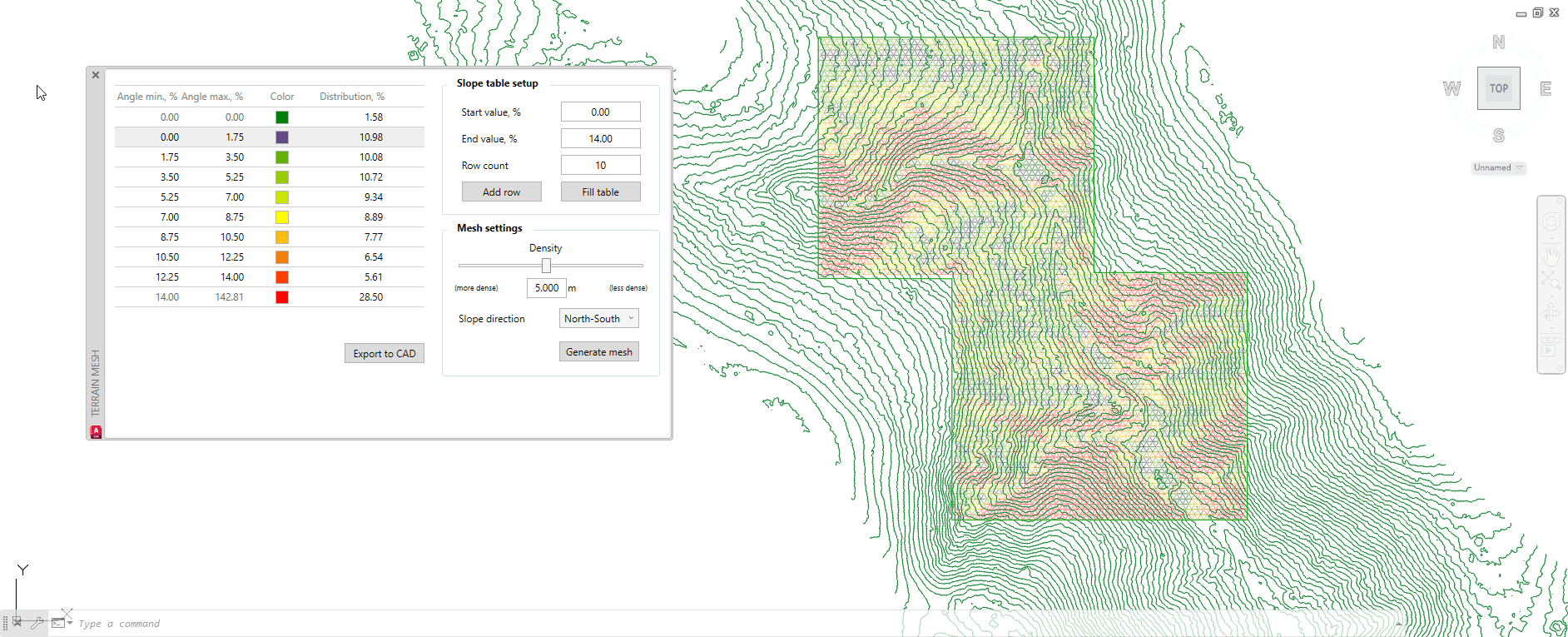Pick the yellow swatch in 7.00–8.75 row
1568x637 pixels.
282,217
